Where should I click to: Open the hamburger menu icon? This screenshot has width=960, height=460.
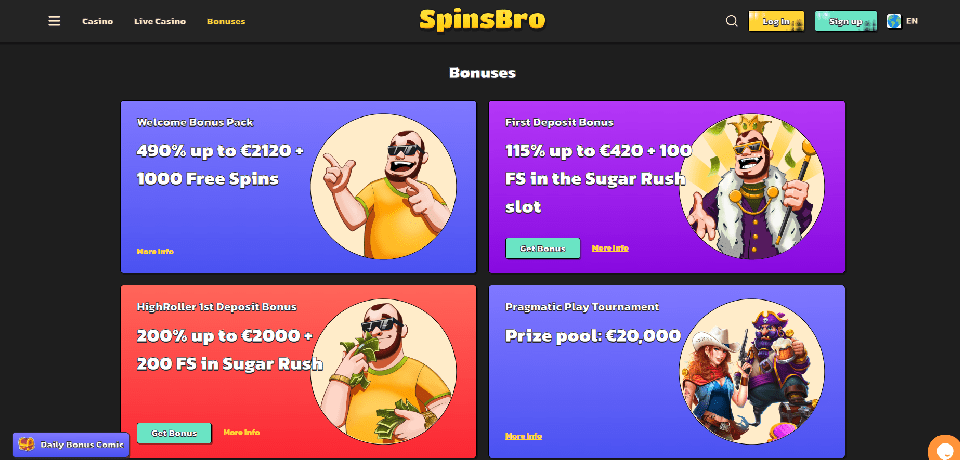tap(54, 21)
